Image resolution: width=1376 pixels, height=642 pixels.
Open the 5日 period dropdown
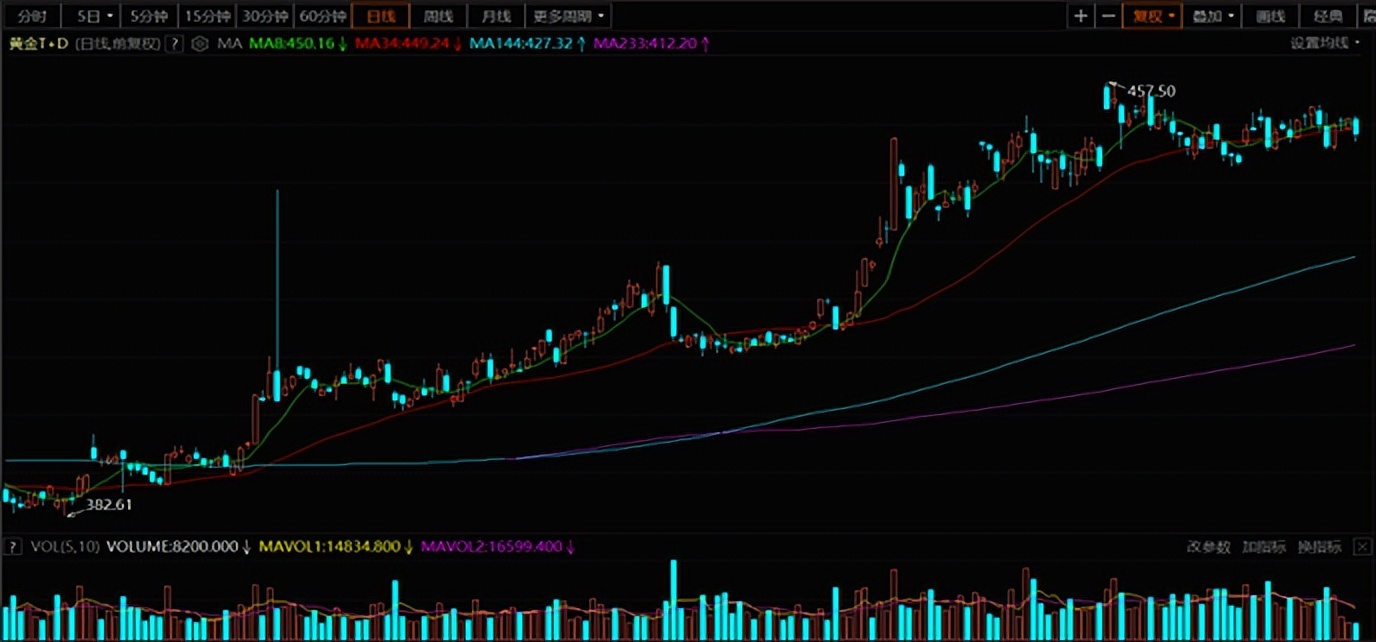point(93,16)
